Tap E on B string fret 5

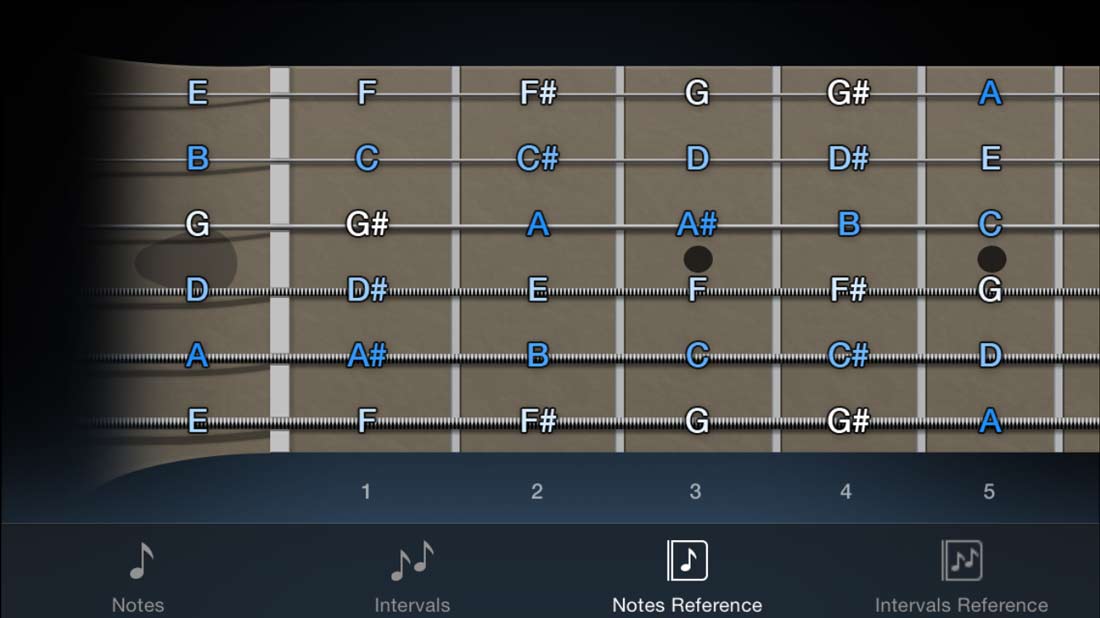[991, 159]
